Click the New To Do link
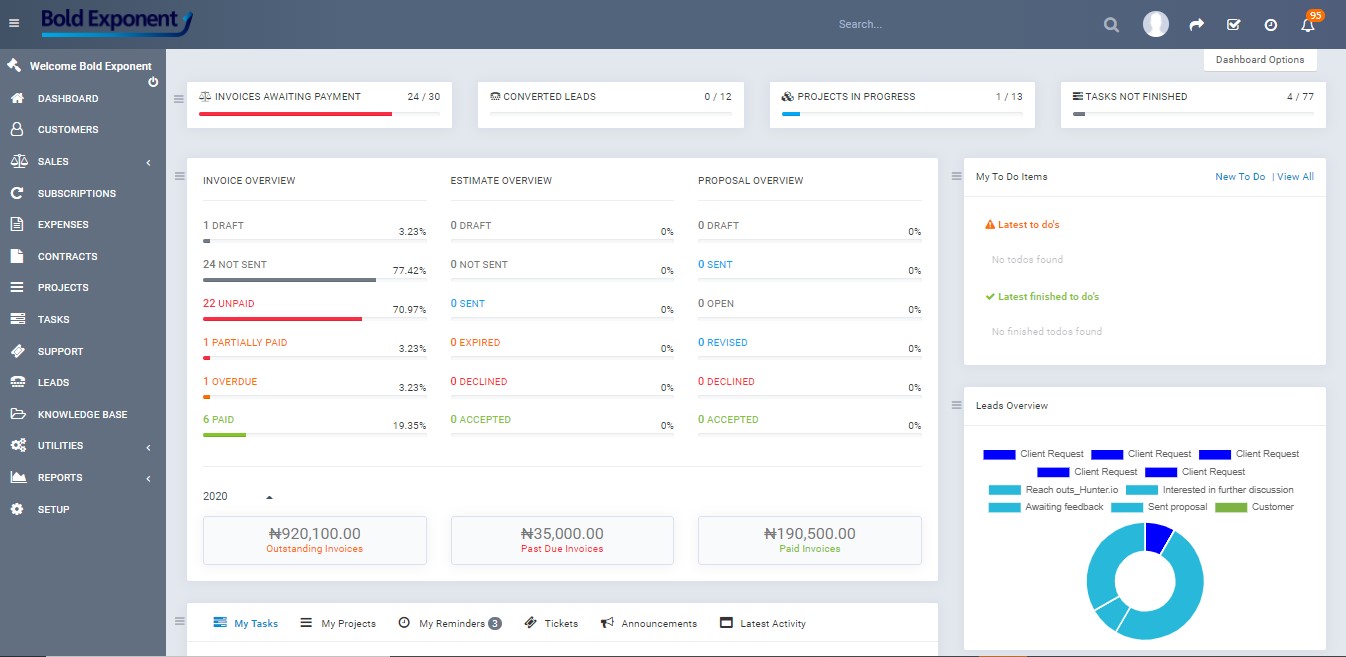This screenshot has width=1346, height=657. 1240,177
